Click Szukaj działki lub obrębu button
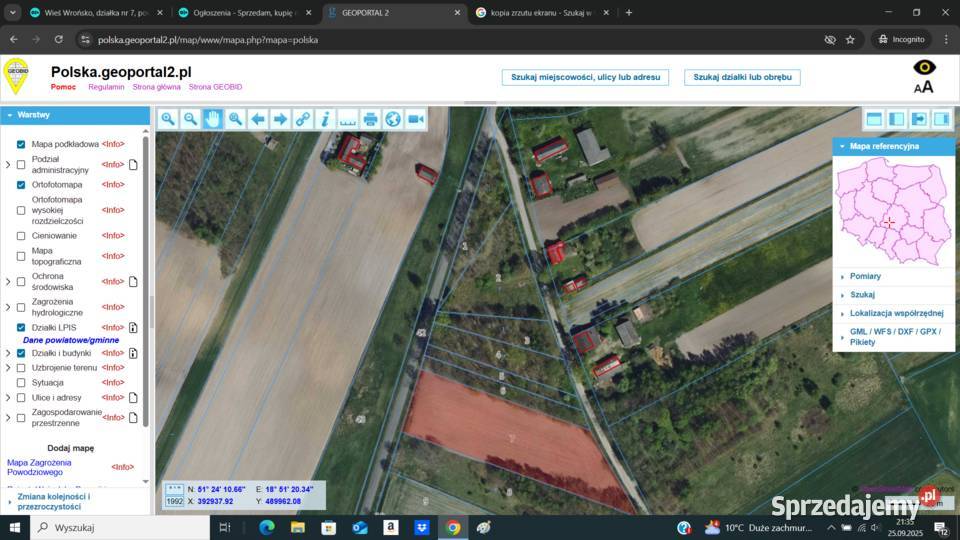The height and width of the screenshot is (540, 960). [742, 77]
